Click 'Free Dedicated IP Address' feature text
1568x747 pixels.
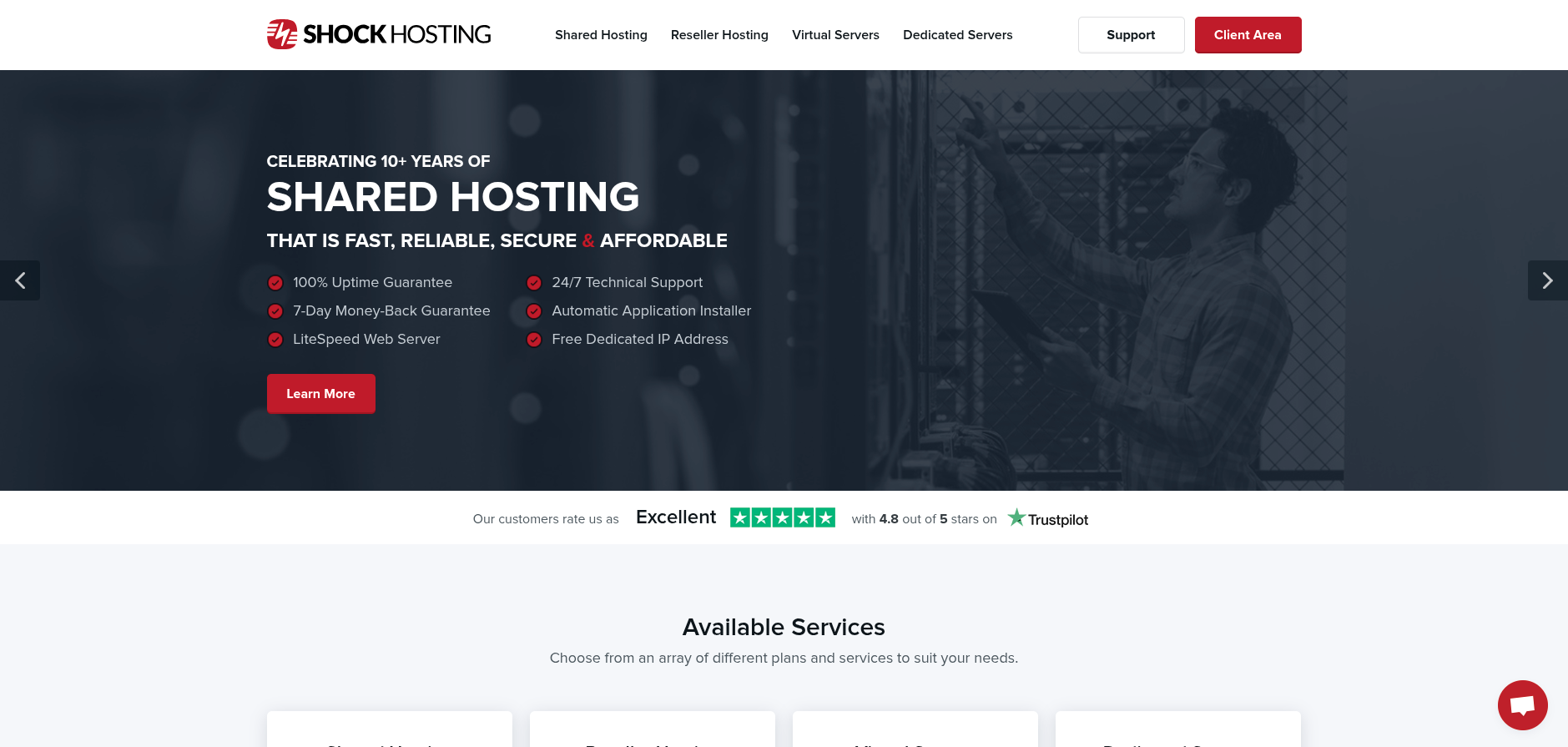pos(640,339)
